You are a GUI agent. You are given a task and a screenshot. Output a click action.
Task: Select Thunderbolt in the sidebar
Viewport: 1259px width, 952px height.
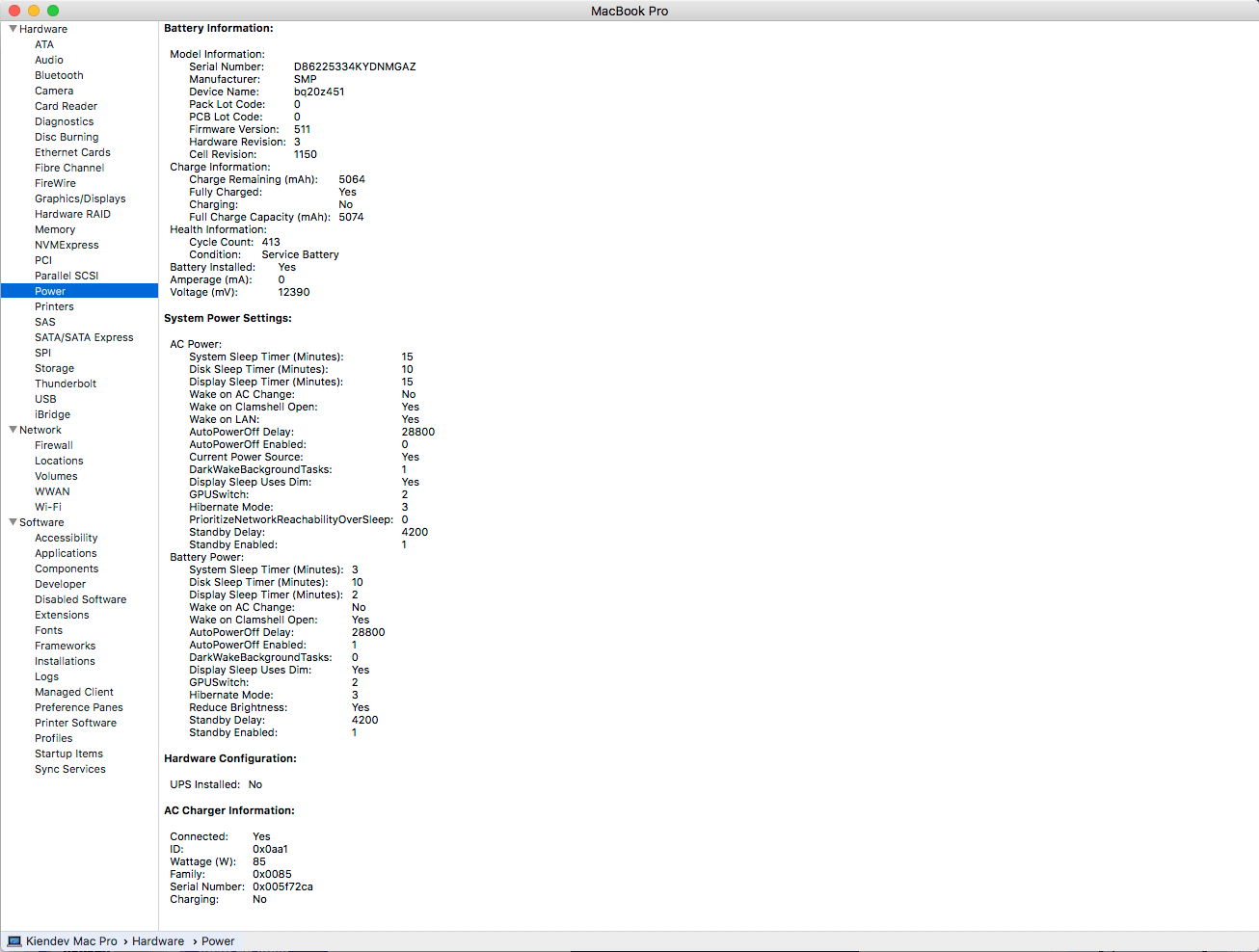click(66, 383)
